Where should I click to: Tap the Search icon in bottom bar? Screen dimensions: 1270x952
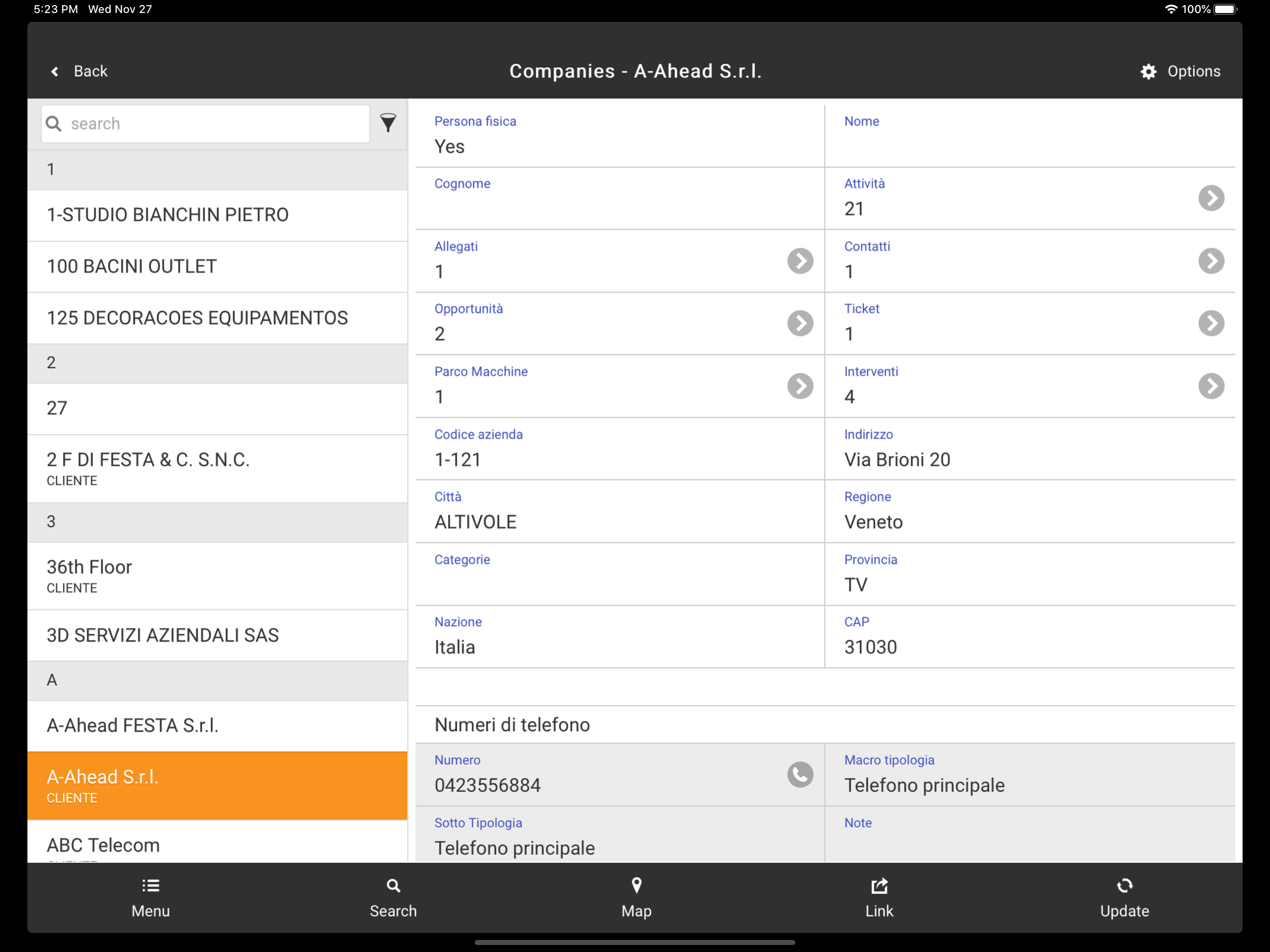393,886
